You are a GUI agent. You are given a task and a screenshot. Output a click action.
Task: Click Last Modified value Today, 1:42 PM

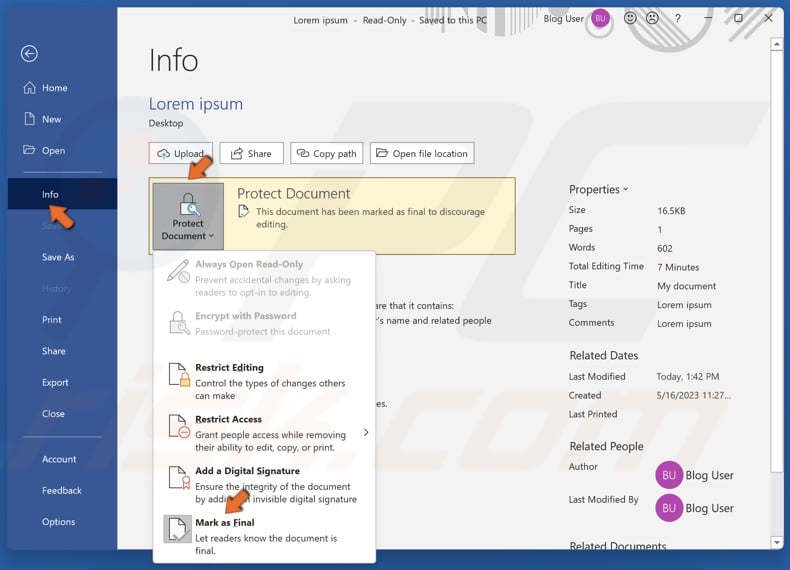tap(688, 376)
